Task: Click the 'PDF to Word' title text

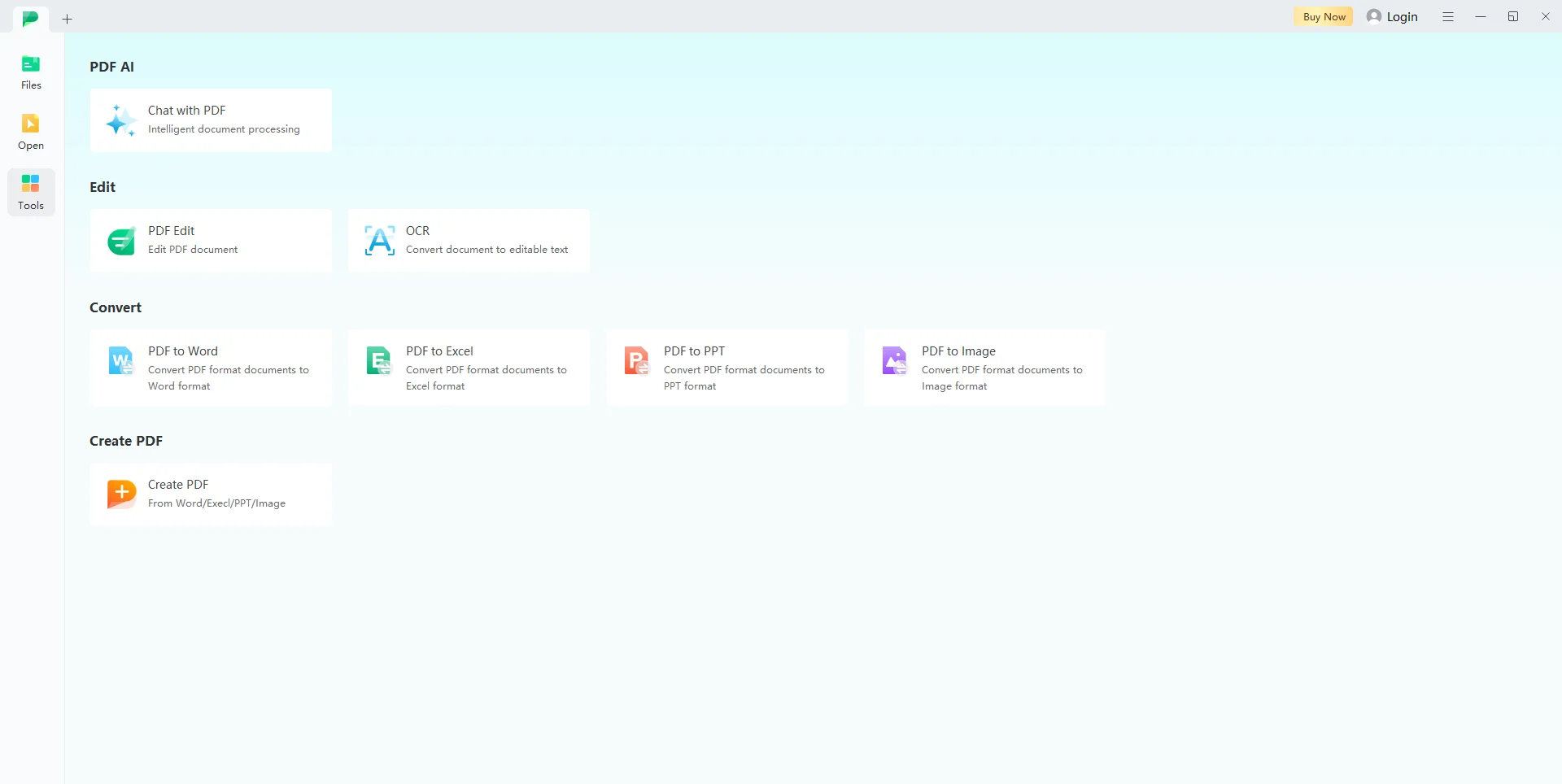Action: (183, 351)
